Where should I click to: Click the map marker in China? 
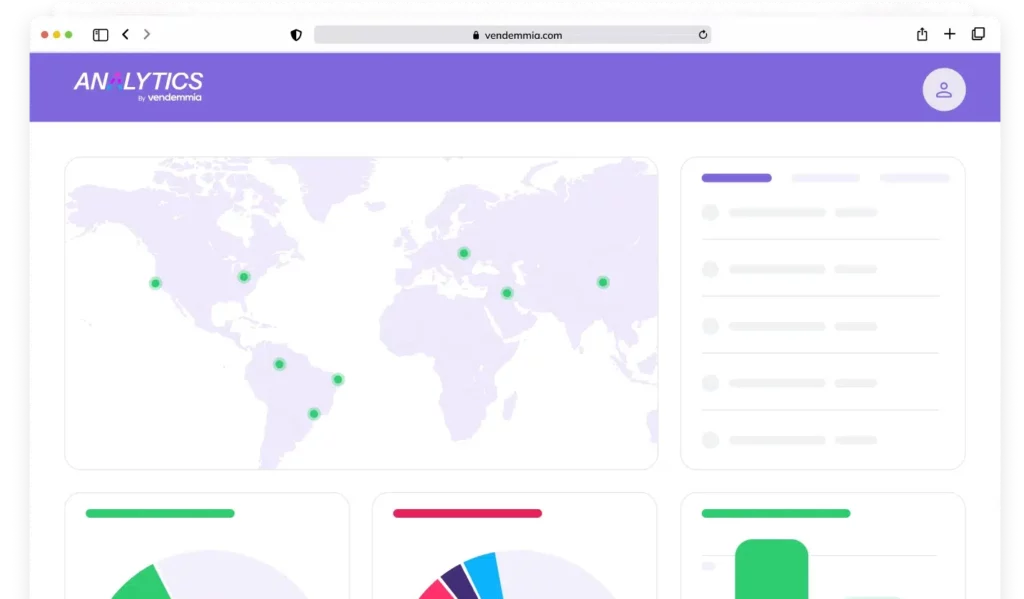point(603,282)
